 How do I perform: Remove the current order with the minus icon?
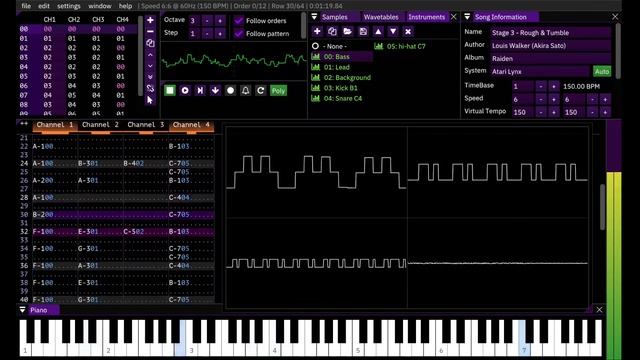(150, 31)
